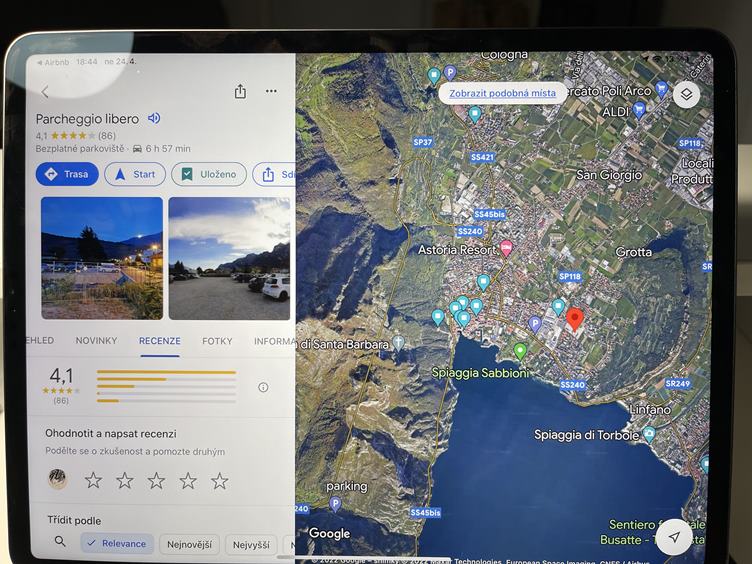Tap the green Spiaggia Sabbioni pin
Viewport: 752px width, 564px height.
pos(520,352)
